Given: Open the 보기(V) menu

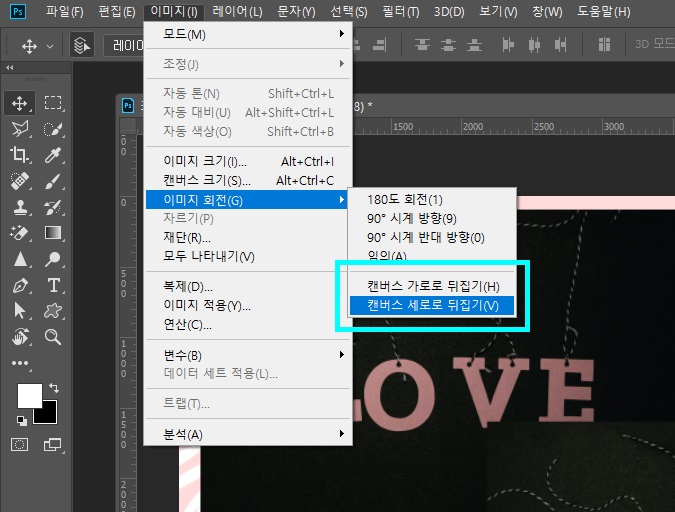Looking at the screenshot, I should pos(498,12).
